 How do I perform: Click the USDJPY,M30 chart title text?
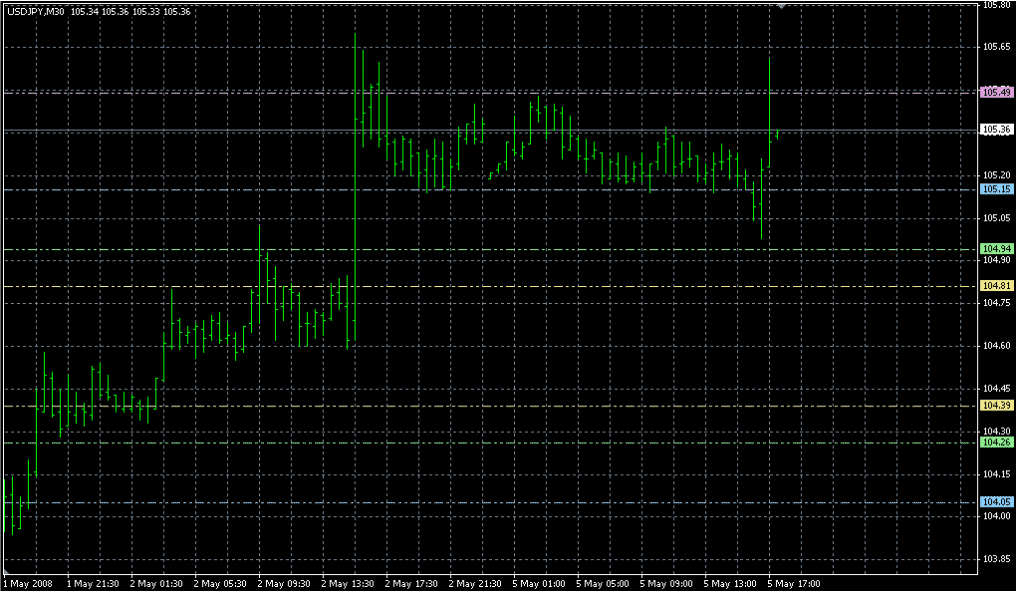pyautogui.click(x=35, y=12)
